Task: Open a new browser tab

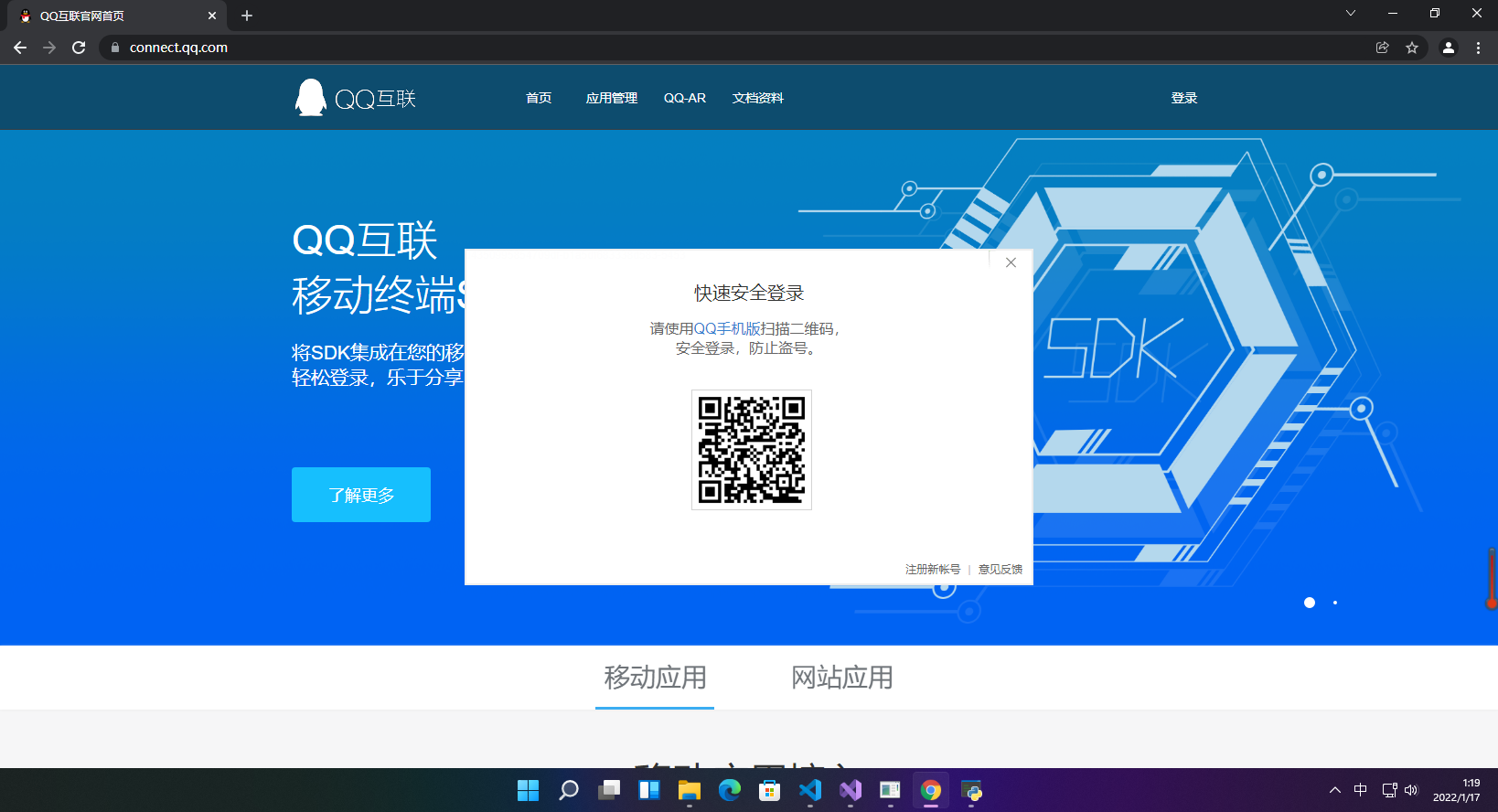Action: [247, 16]
